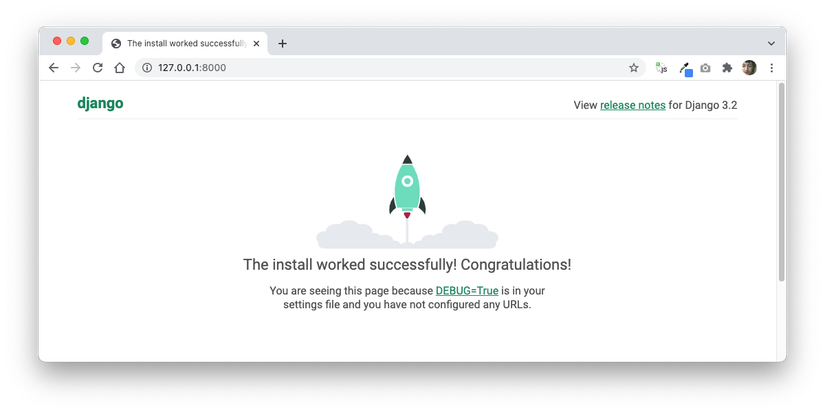Follow the 'release notes' link
This screenshot has height=413, width=825.
(x=632, y=105)
